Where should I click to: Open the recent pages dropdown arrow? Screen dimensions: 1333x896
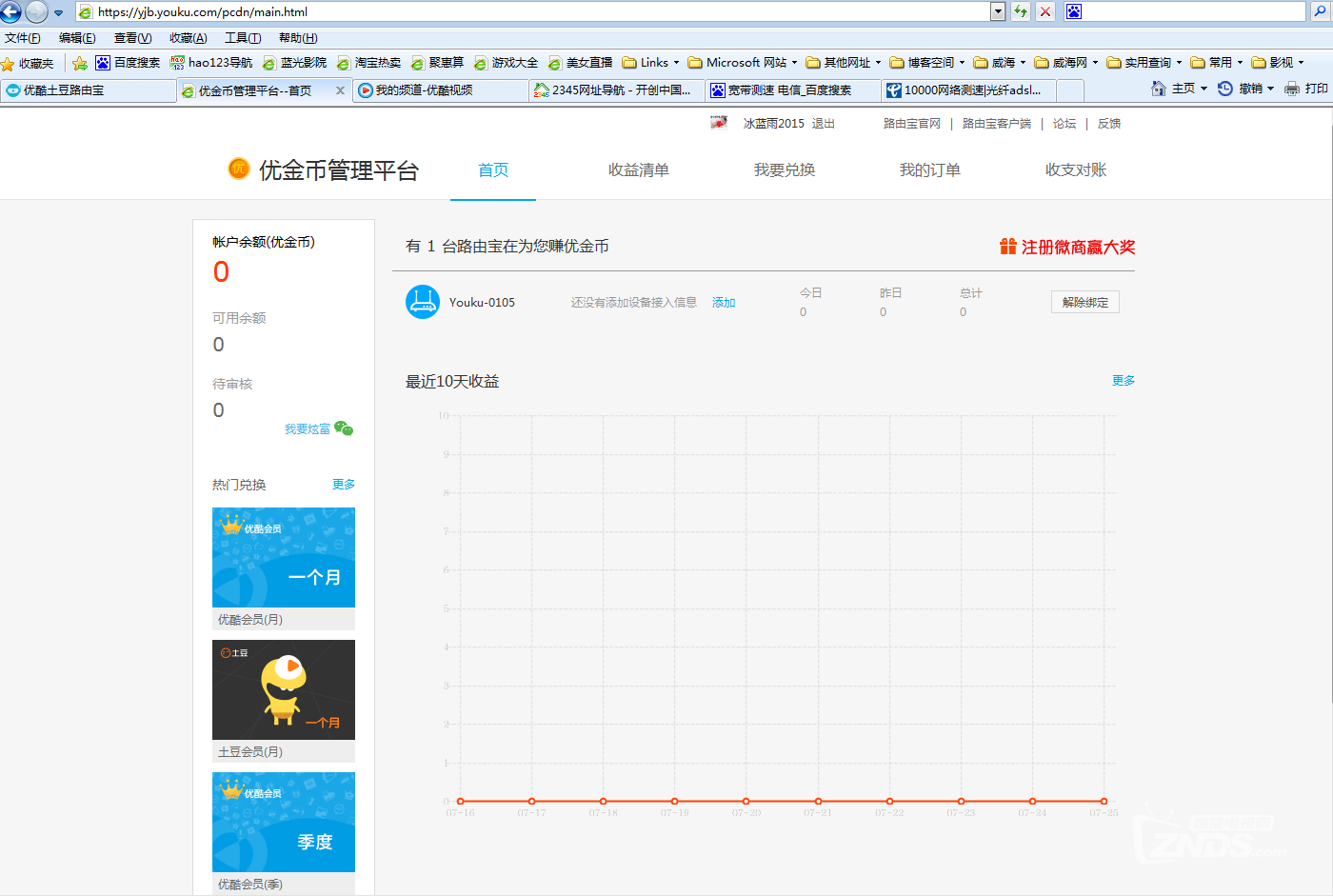[58, 12]
